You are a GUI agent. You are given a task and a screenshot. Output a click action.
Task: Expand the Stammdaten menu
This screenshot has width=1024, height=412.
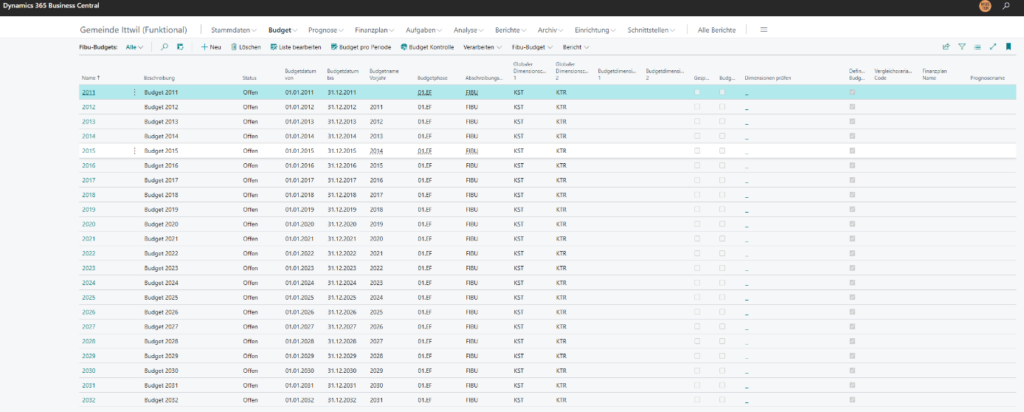tap(234, 30)
